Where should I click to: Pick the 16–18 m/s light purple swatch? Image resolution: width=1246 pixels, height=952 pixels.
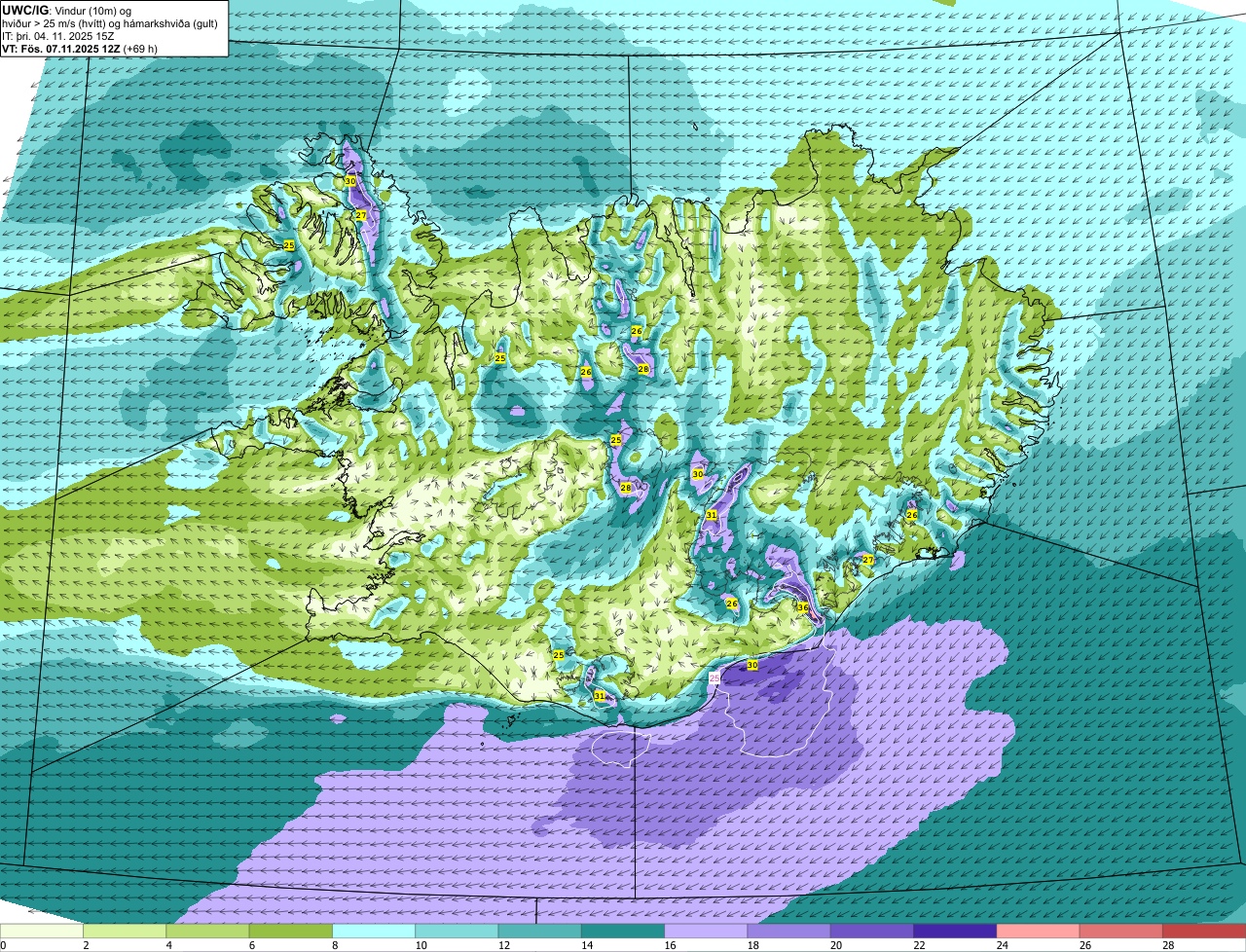coord(706,931)
